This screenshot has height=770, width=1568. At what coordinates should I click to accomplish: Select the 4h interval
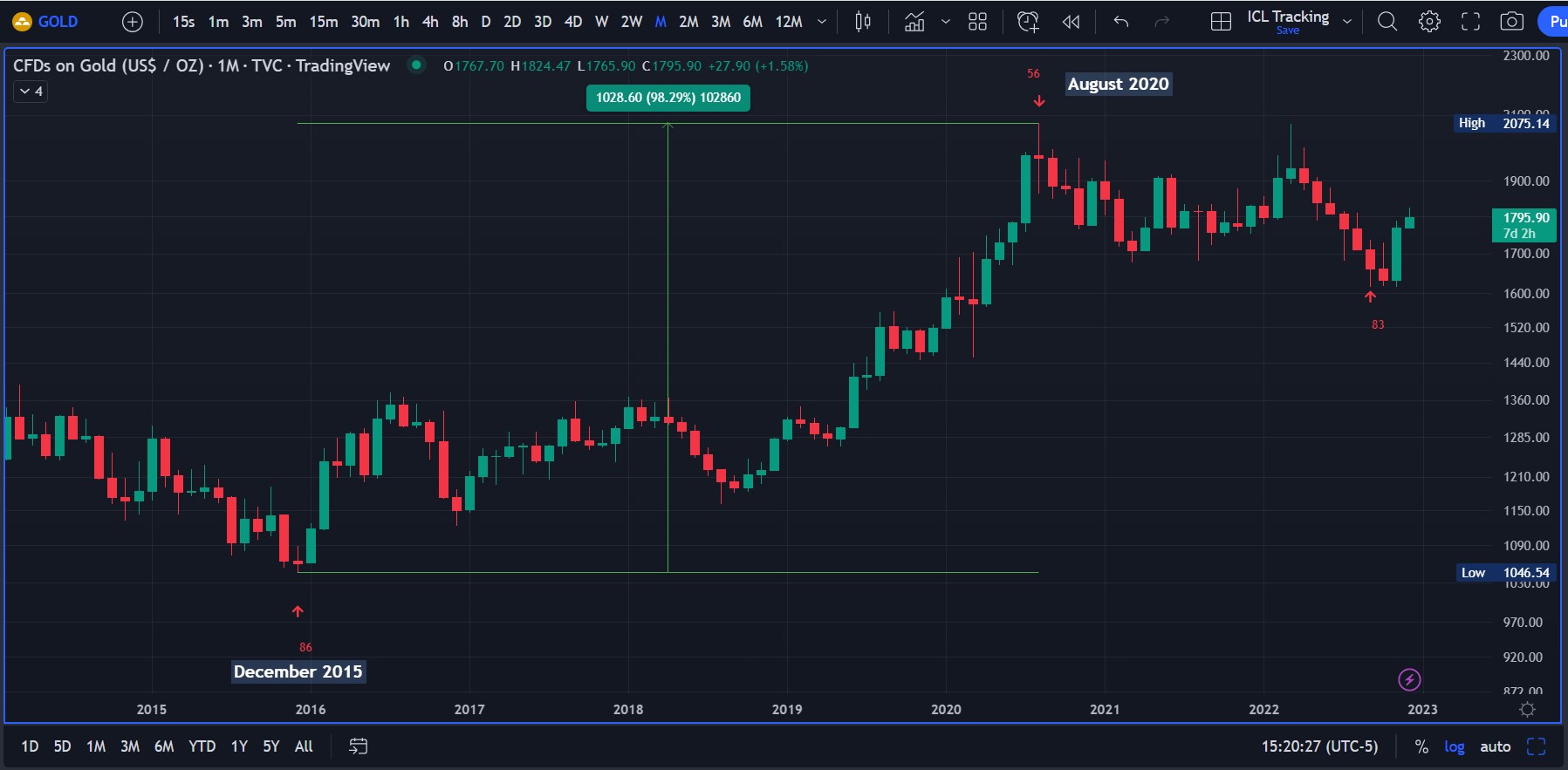coord(430,22)
